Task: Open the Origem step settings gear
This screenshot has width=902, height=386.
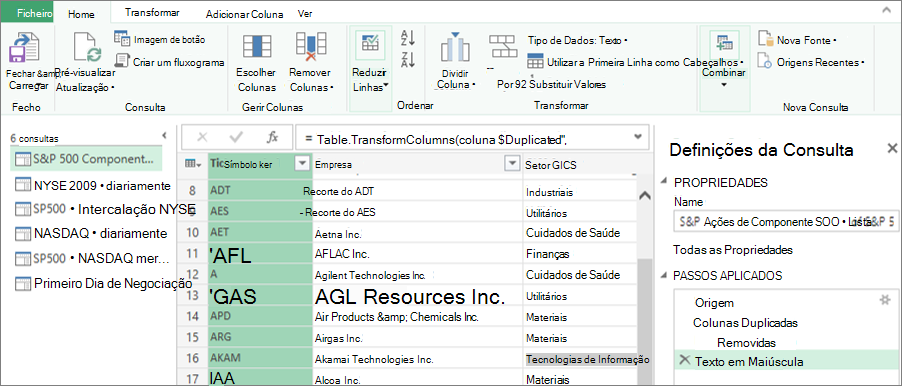Action: point(885,299)
